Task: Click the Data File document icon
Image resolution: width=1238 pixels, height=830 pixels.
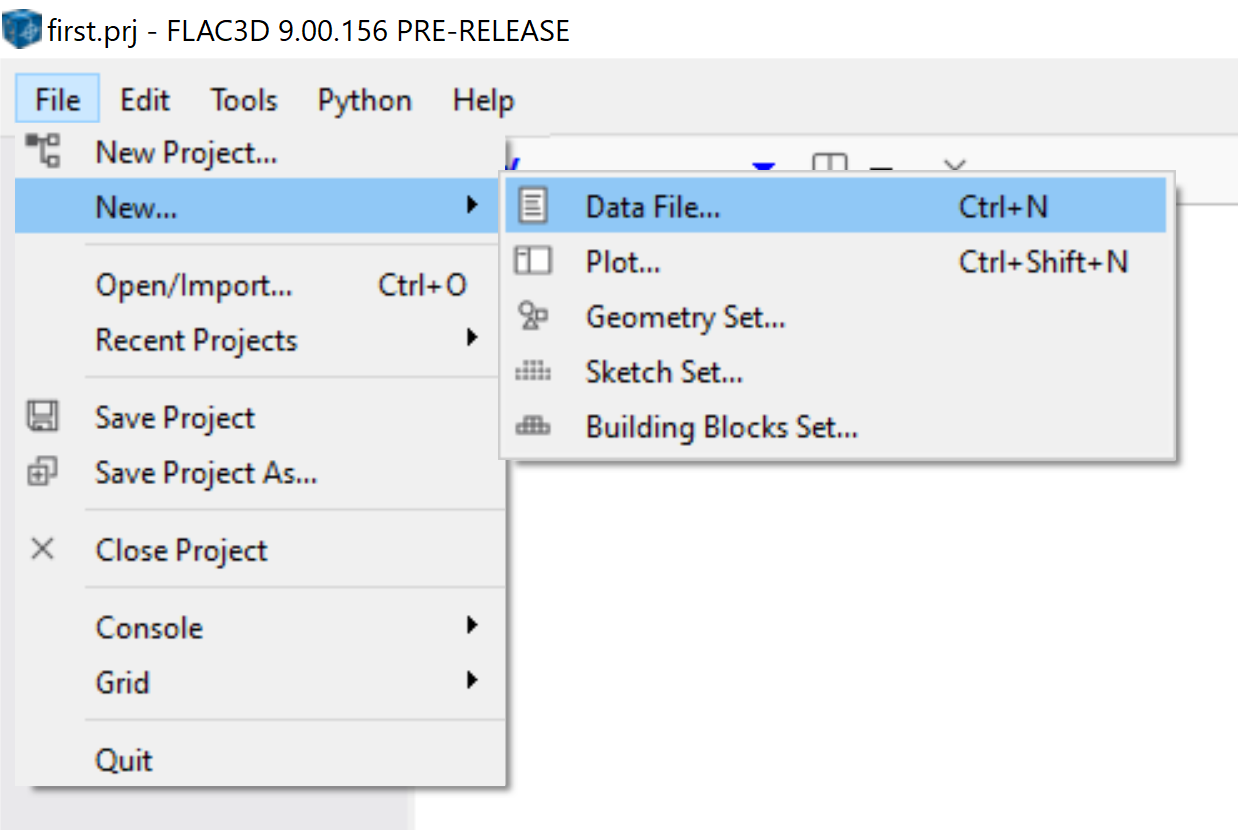Action: tap(532, 206)
